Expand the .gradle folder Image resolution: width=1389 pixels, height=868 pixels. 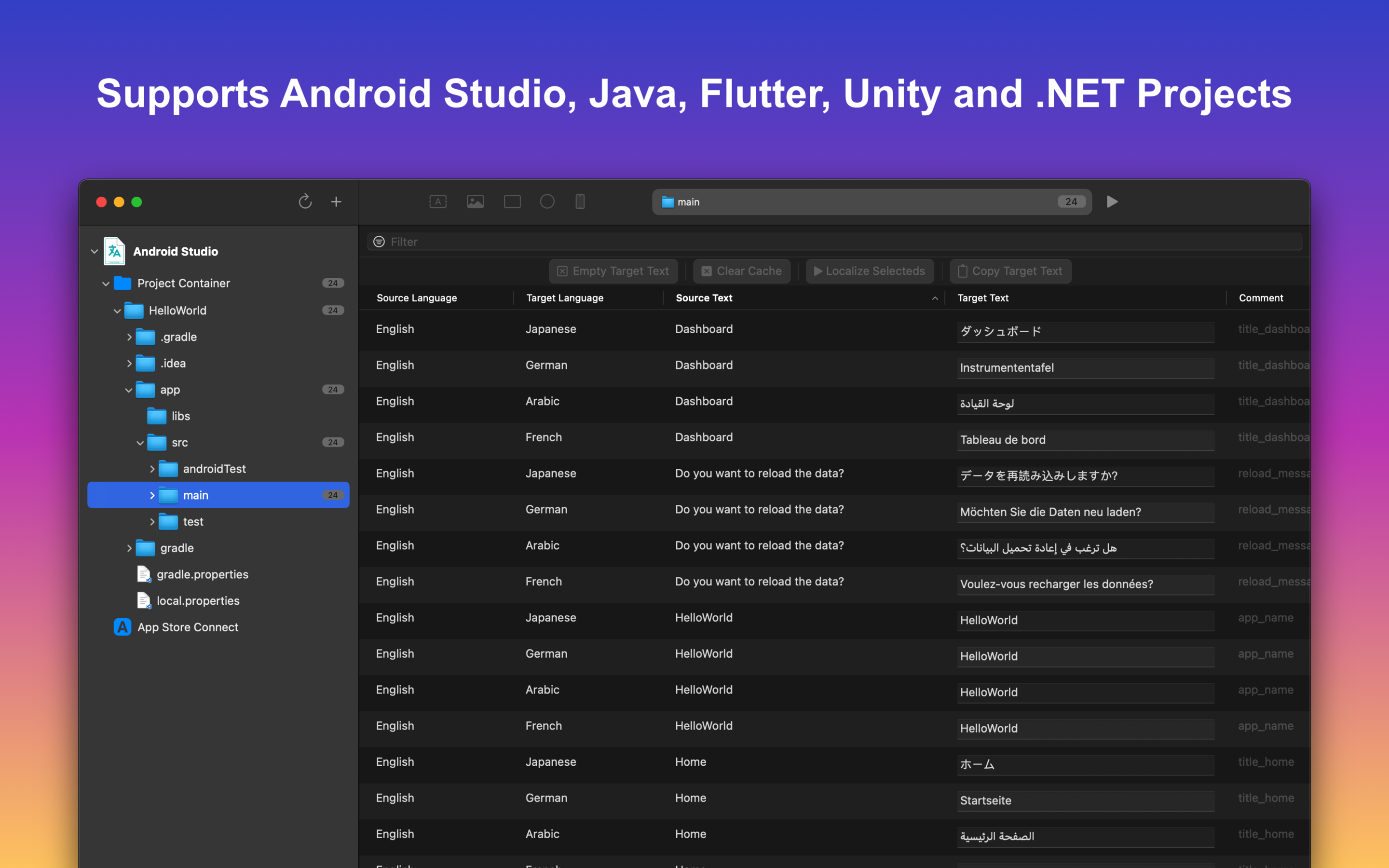tap(130, 337)
